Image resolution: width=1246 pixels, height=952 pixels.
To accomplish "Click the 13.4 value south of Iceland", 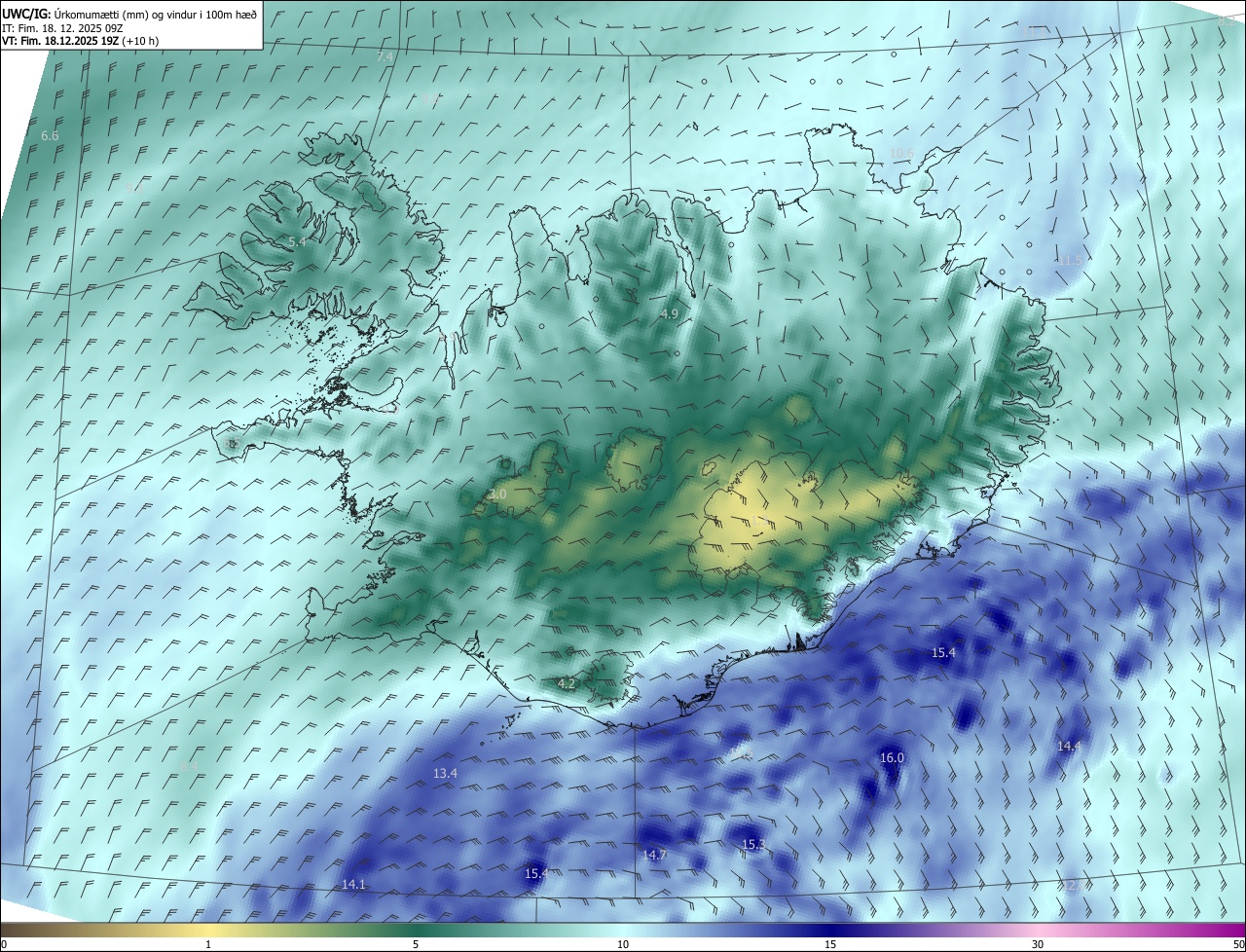I will click(x=445, y=773).
